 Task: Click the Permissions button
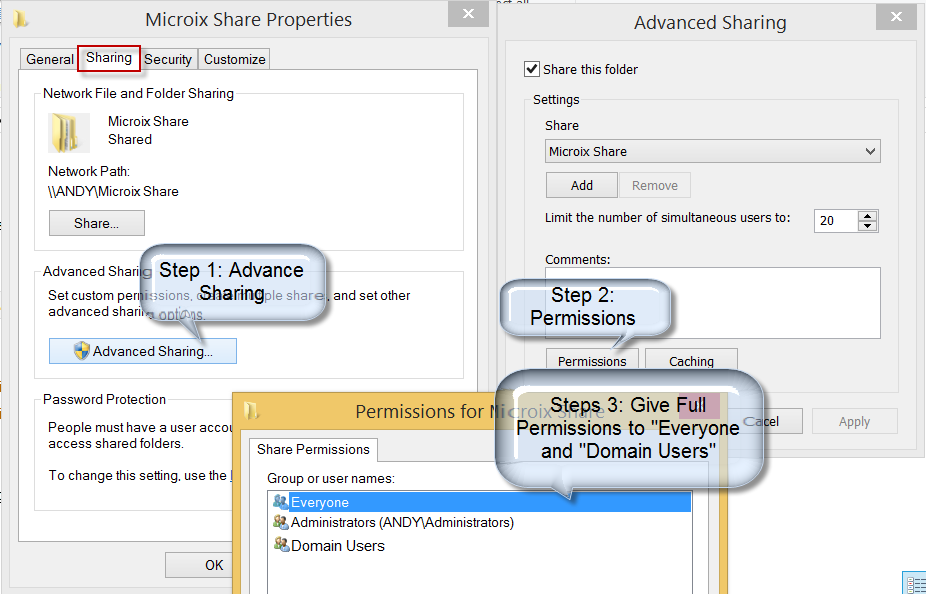(x=591, y=361)
